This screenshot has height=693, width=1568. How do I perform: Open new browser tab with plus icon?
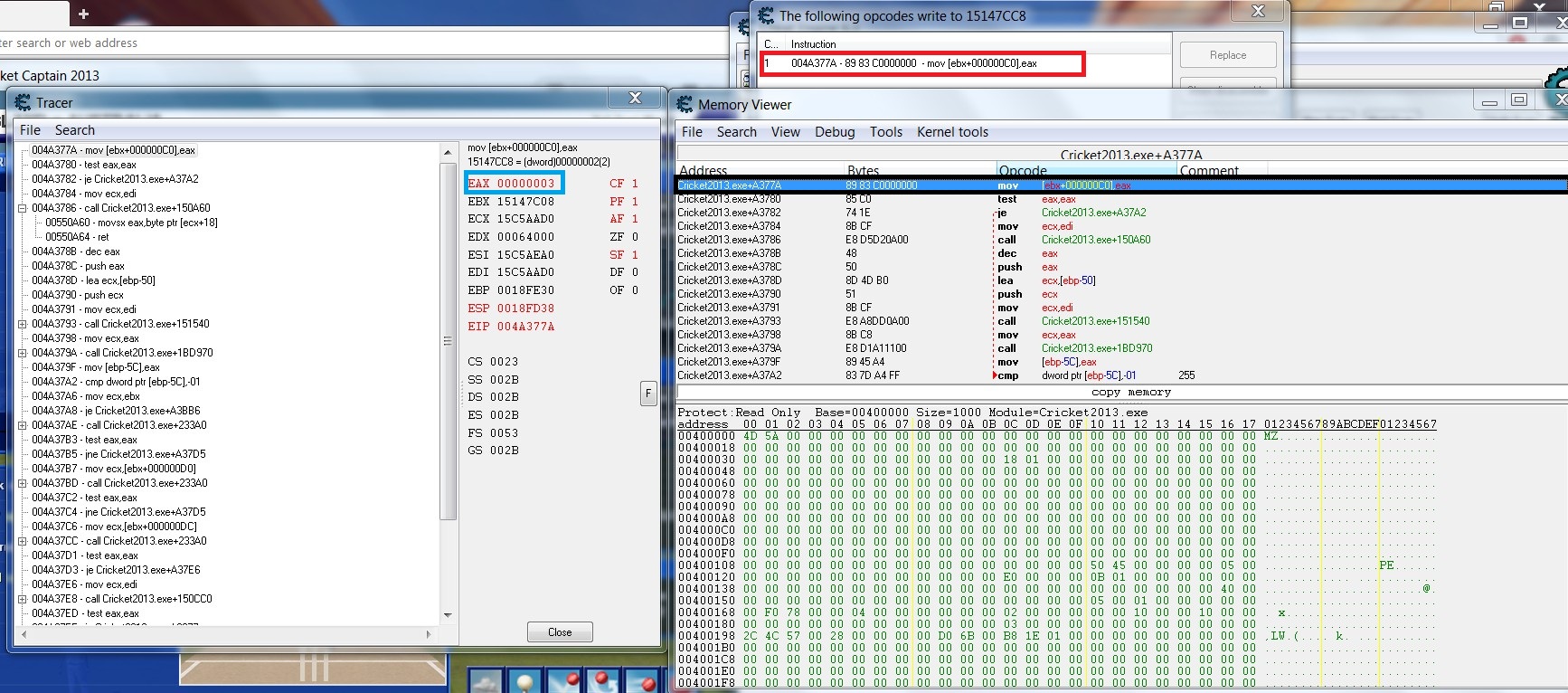(x=83, y=14)
